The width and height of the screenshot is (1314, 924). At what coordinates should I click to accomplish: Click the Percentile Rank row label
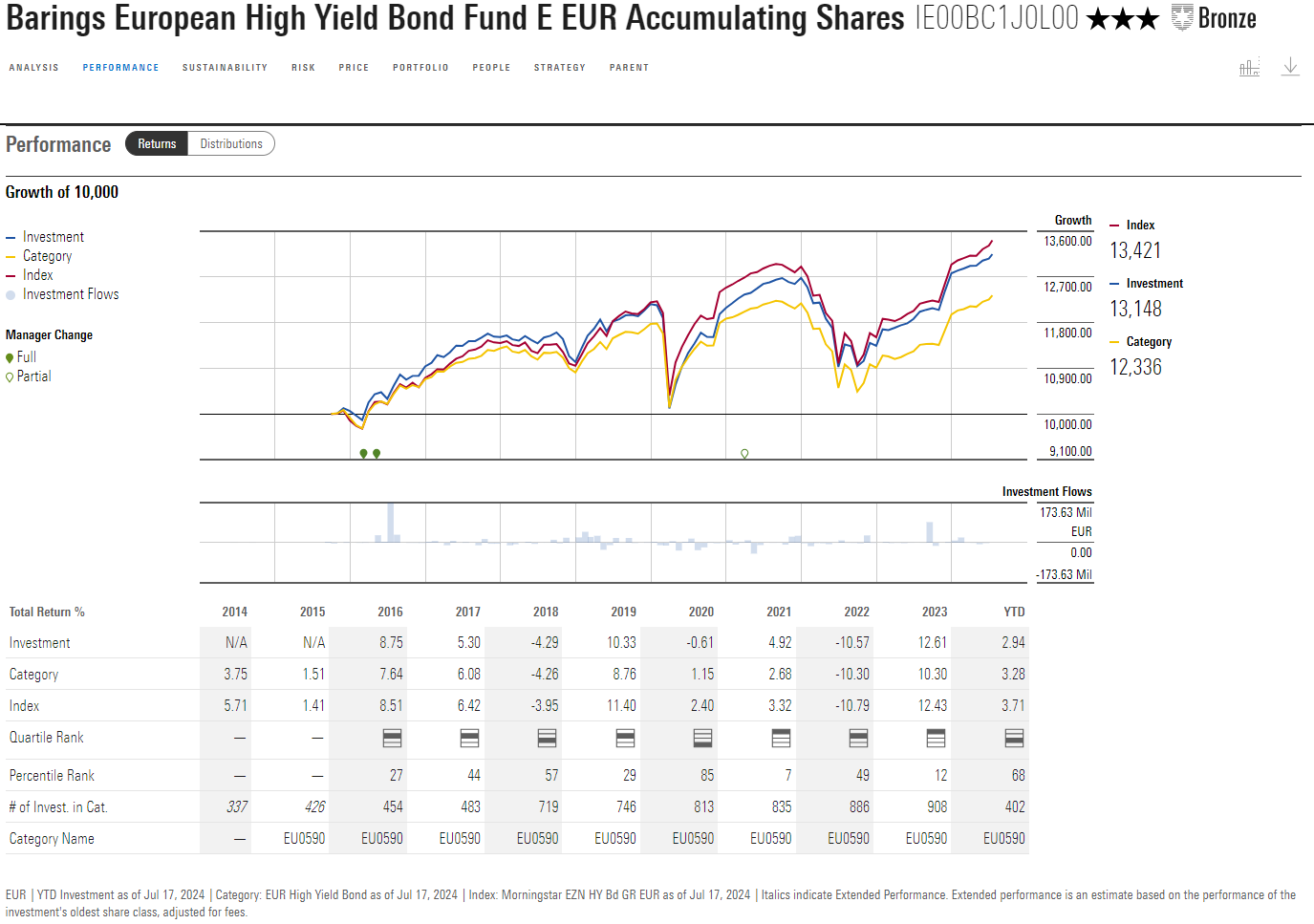pos(52,776)
